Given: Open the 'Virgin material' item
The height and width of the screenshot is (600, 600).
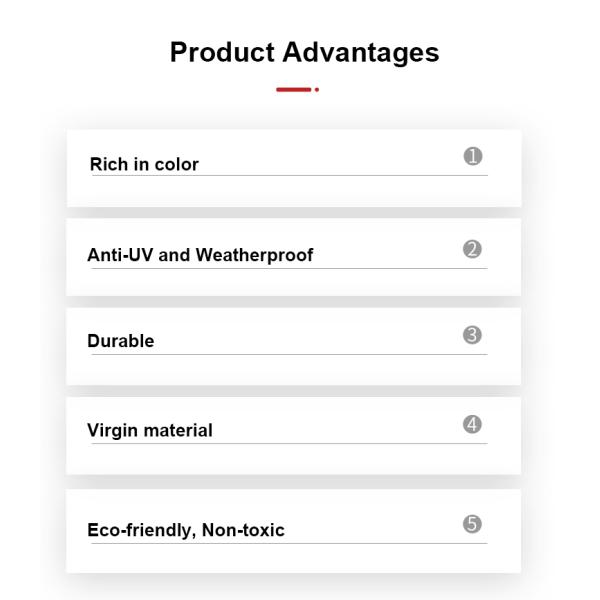Looking at the screenshot, I should pos(150,431).
